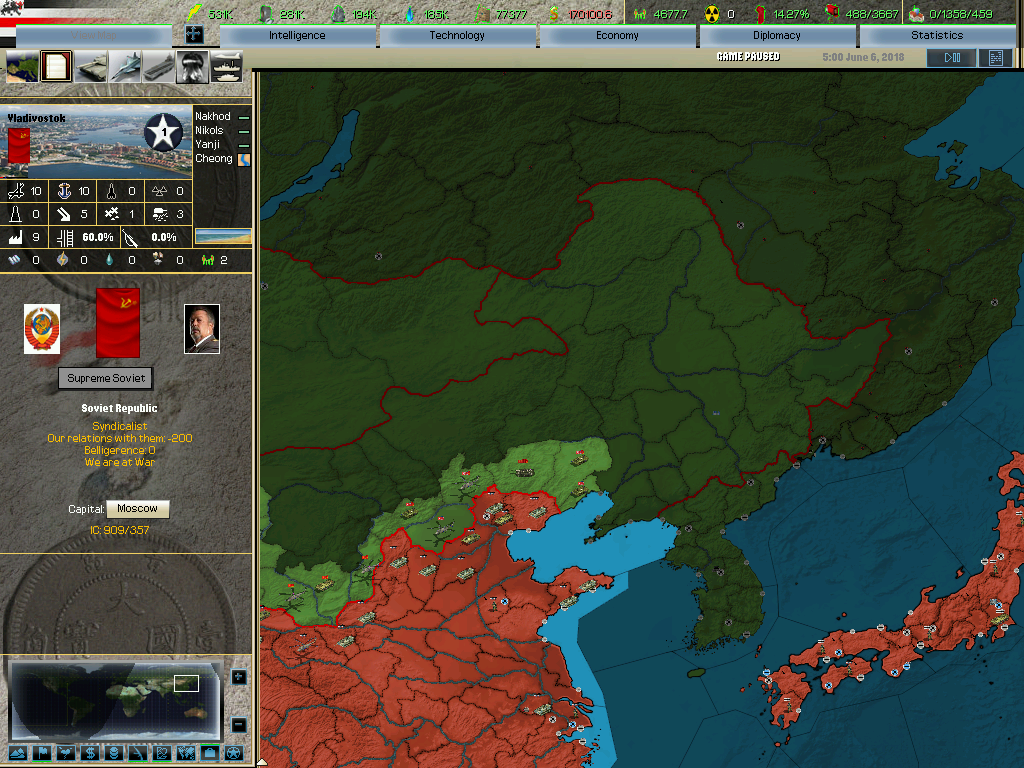Image resolution: width=1024 pixels, height=768 pixels.
Task: Open the tank land units view
Action: pos(90,67)
